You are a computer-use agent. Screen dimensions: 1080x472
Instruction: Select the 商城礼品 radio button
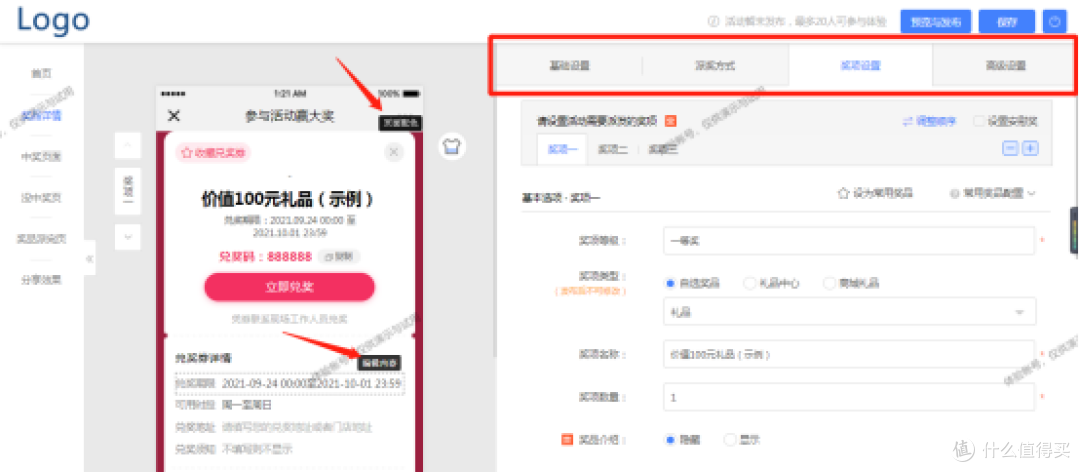click(829, 283)
